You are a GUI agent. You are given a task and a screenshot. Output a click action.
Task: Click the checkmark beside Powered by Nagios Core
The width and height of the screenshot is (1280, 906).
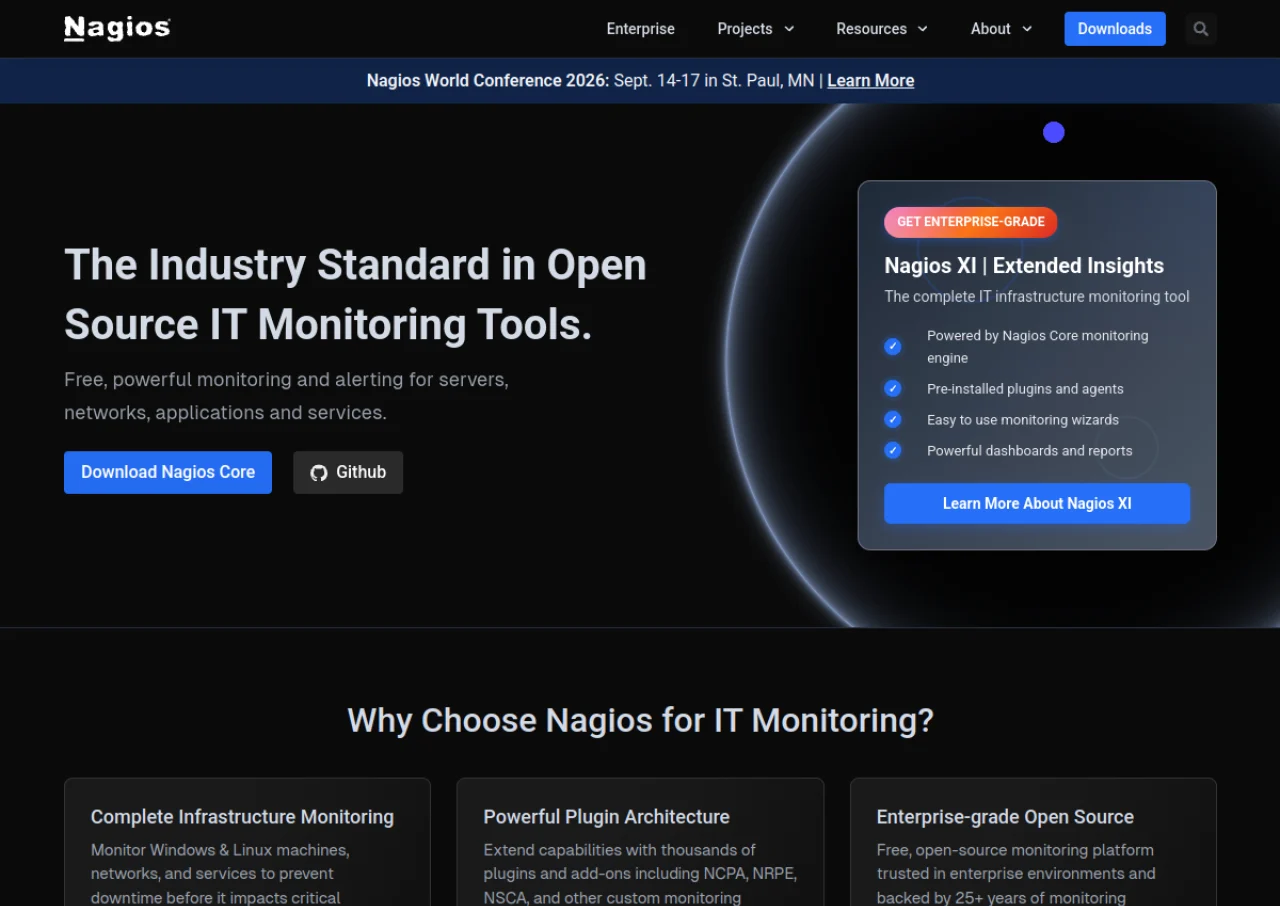(x=893, y=346)
